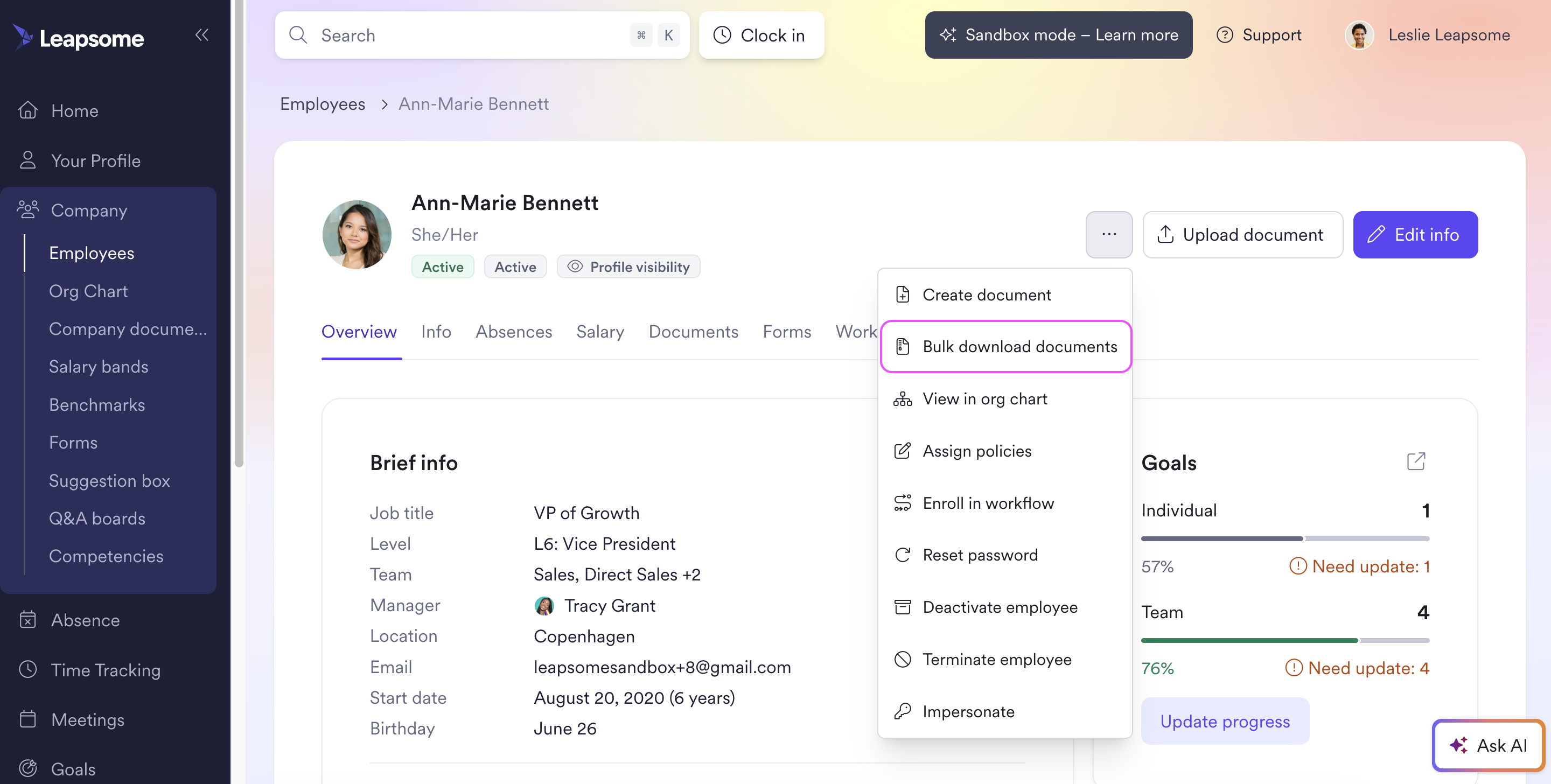The width and height of the screenshot is (1551, 784).
Task: Collapse the sidebar with double chevron icon
Action: point(202,35)
